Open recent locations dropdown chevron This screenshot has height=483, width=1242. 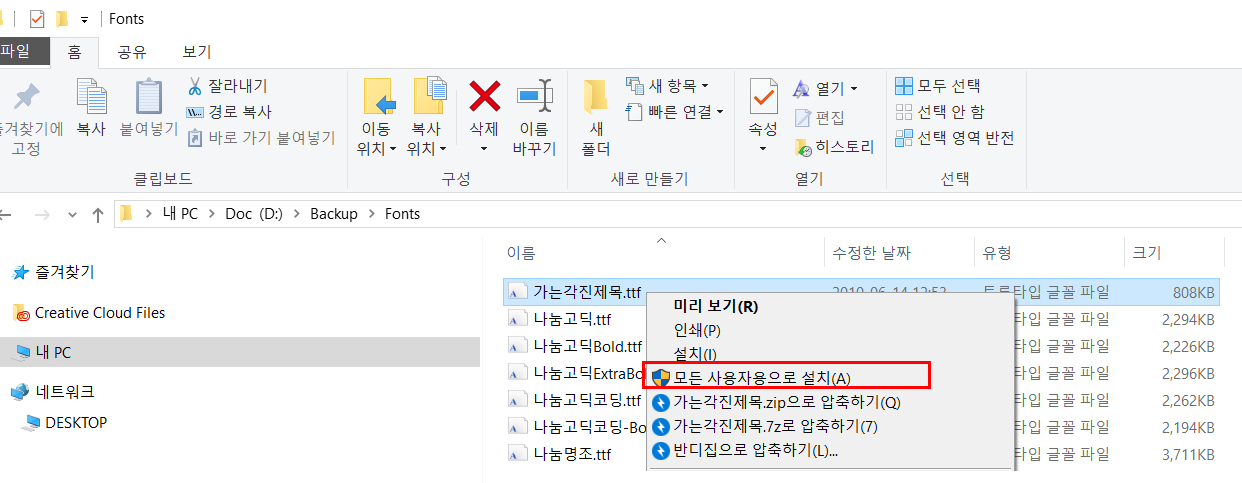click(x=72, y=214)
